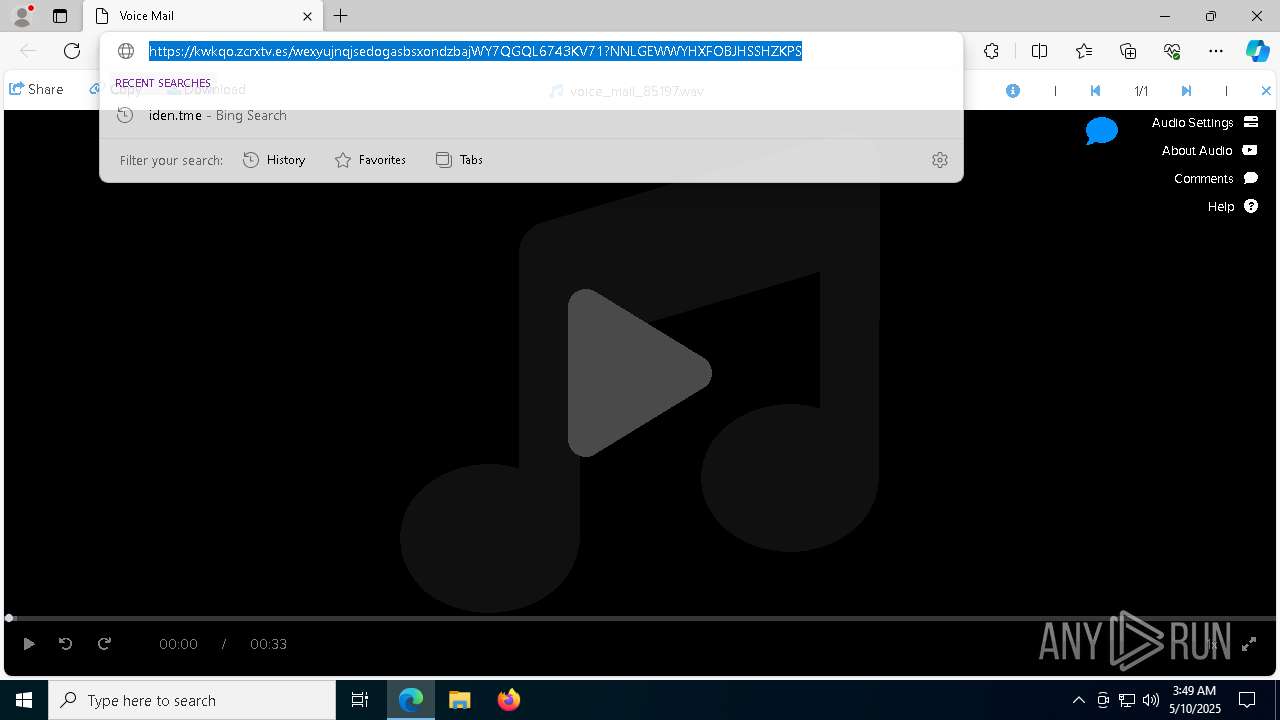Open the Copilot sidebar icon
Screen dimensions: 1280x720
pyautogui.click(x=1257, y=51)
